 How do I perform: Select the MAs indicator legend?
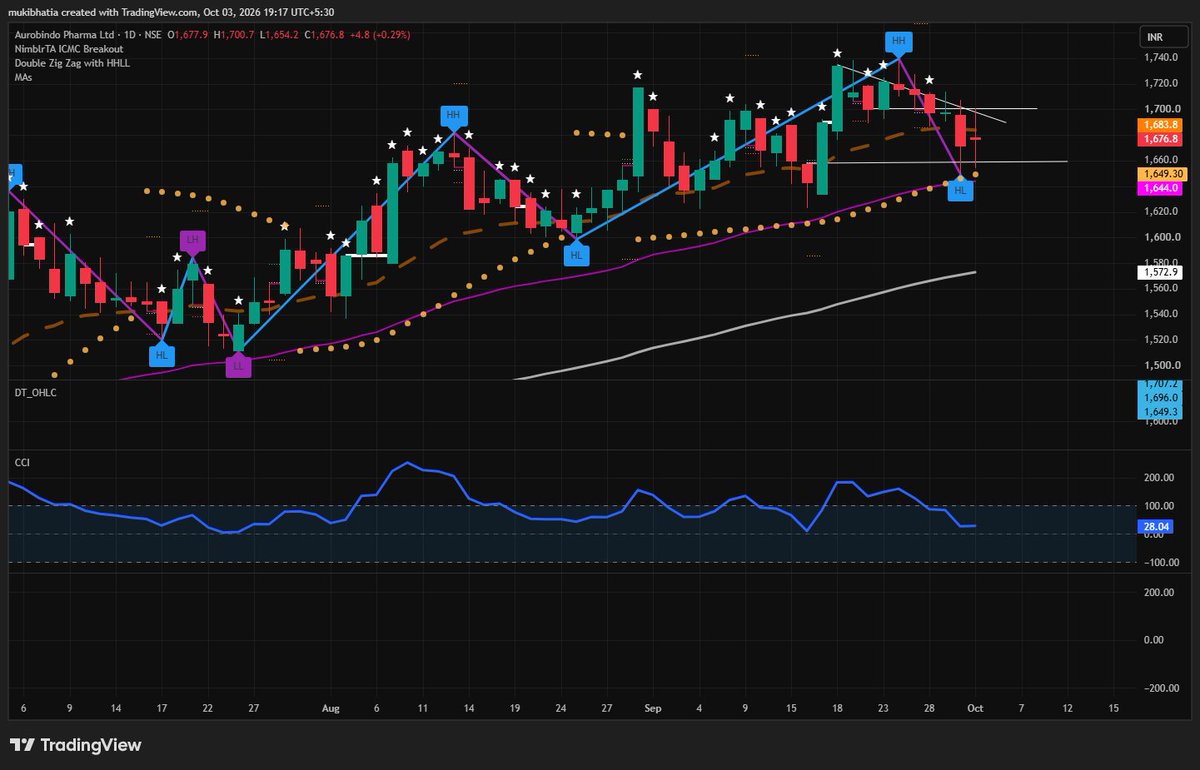(x=23, y=77)
